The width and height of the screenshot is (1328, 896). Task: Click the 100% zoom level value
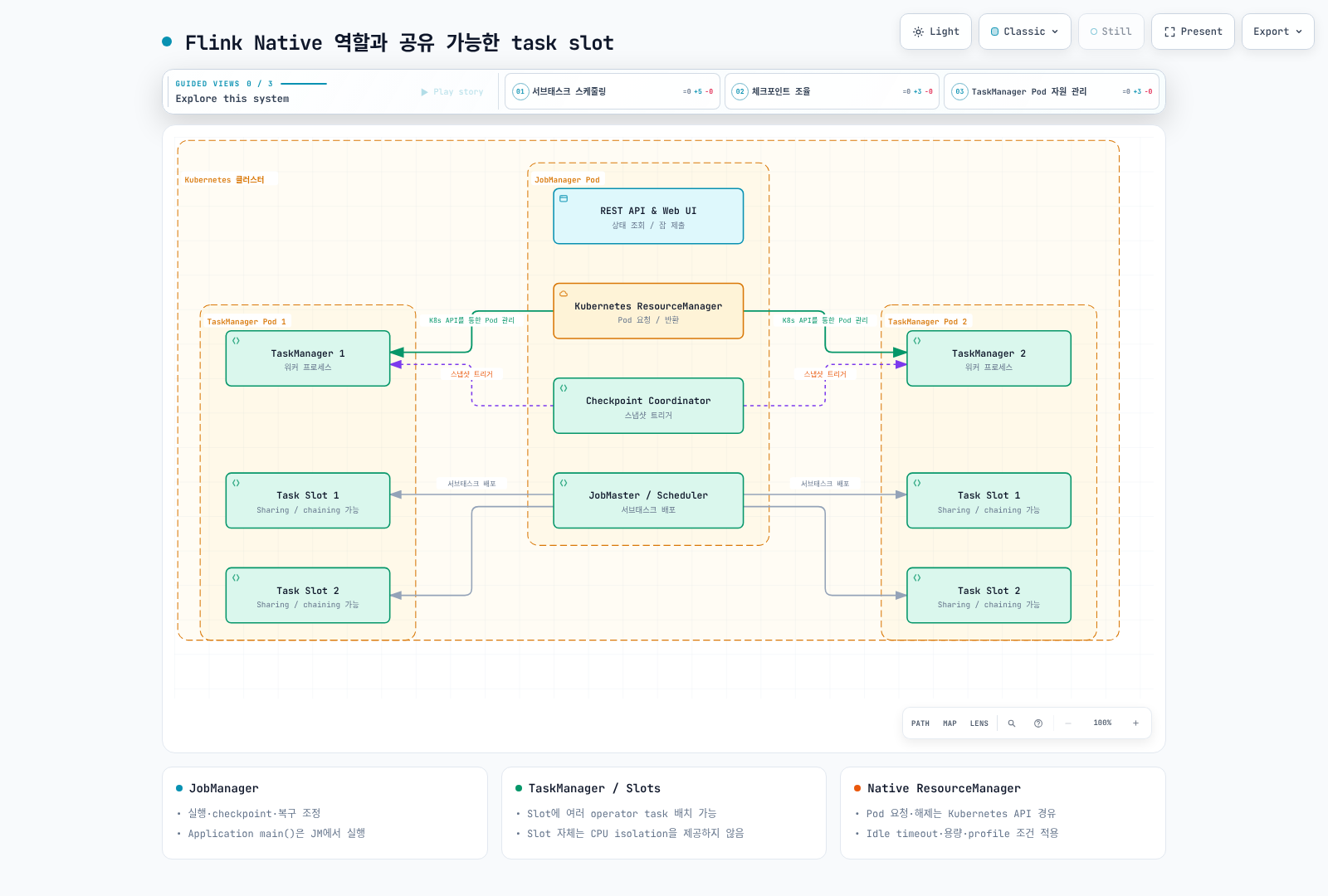coord(1102,723)
